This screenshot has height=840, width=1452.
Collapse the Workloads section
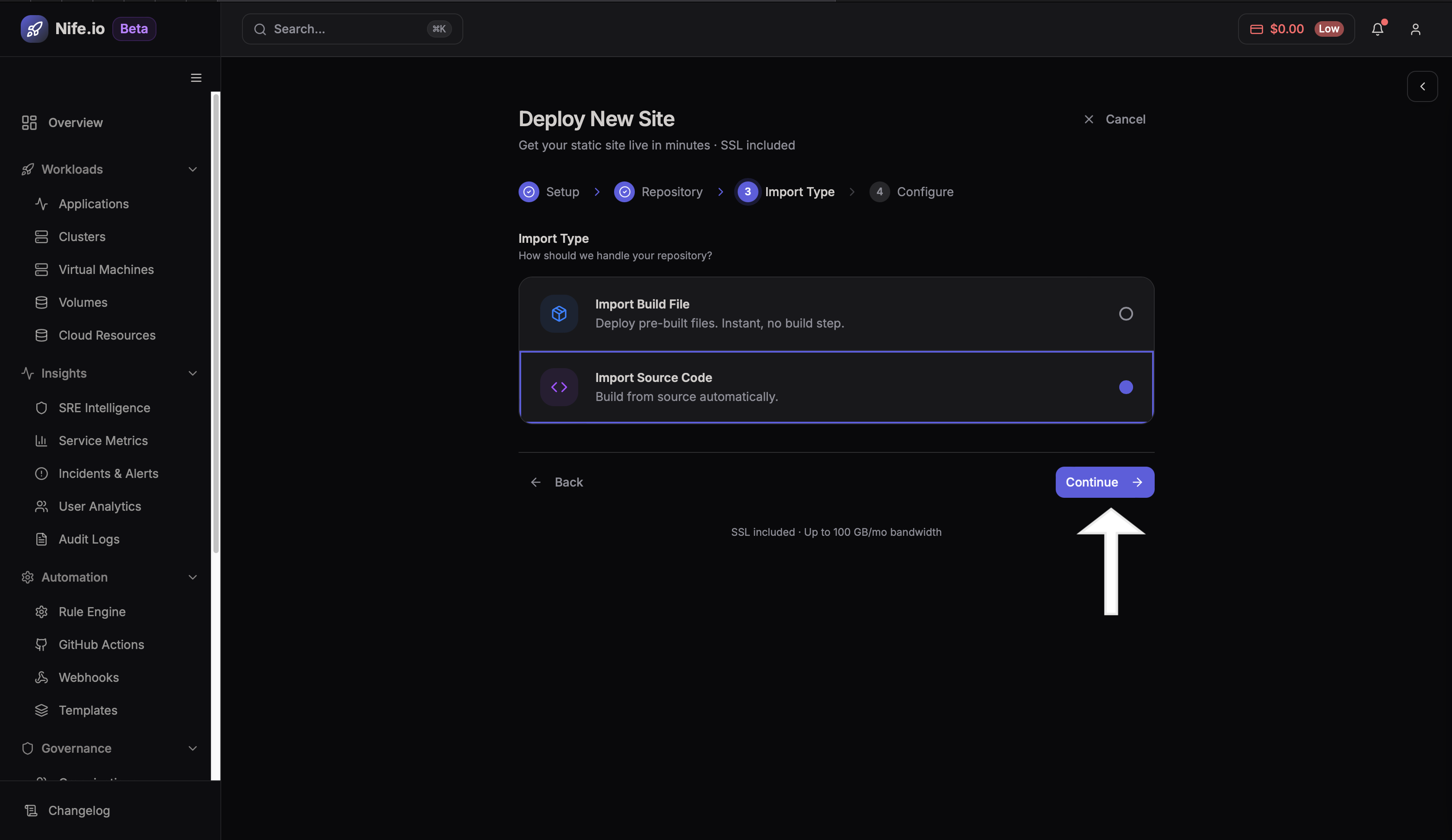(x=192, y=169)
